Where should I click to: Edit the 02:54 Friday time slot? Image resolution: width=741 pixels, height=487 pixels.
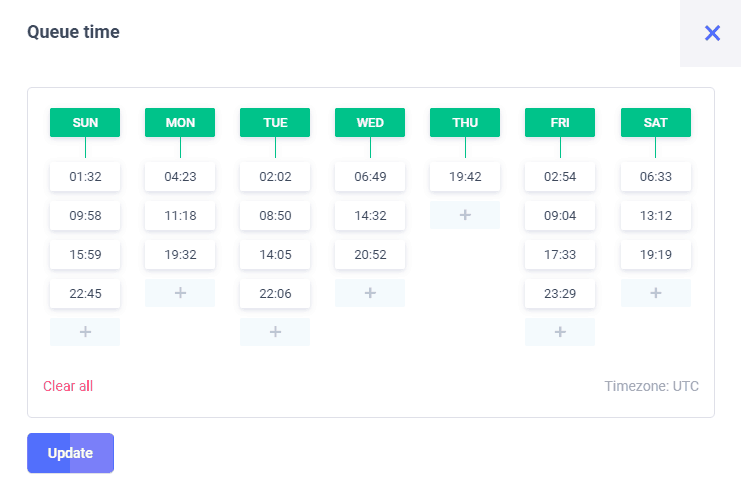click(560, 177)
